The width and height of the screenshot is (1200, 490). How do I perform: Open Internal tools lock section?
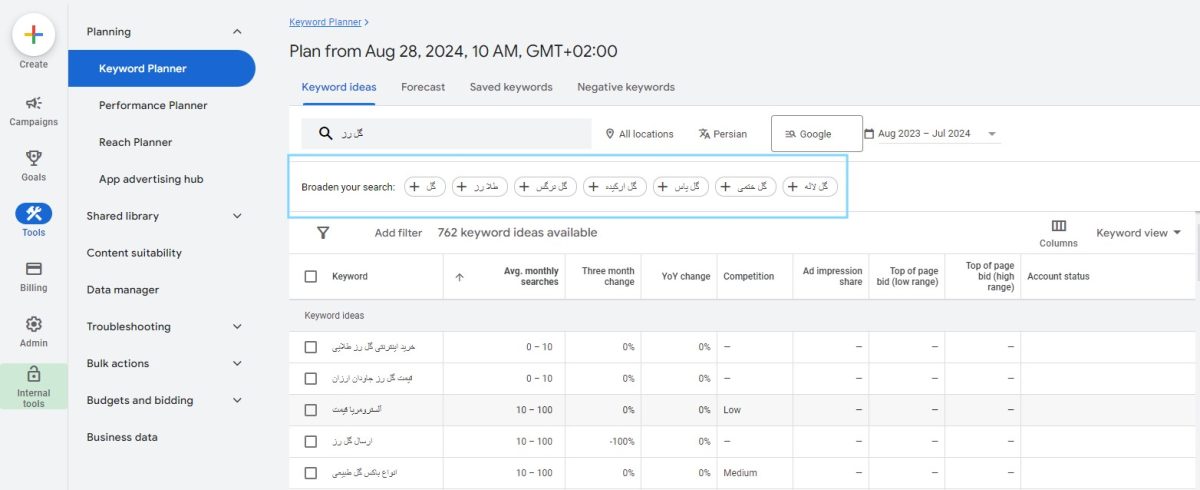click(x=33, y=386)
